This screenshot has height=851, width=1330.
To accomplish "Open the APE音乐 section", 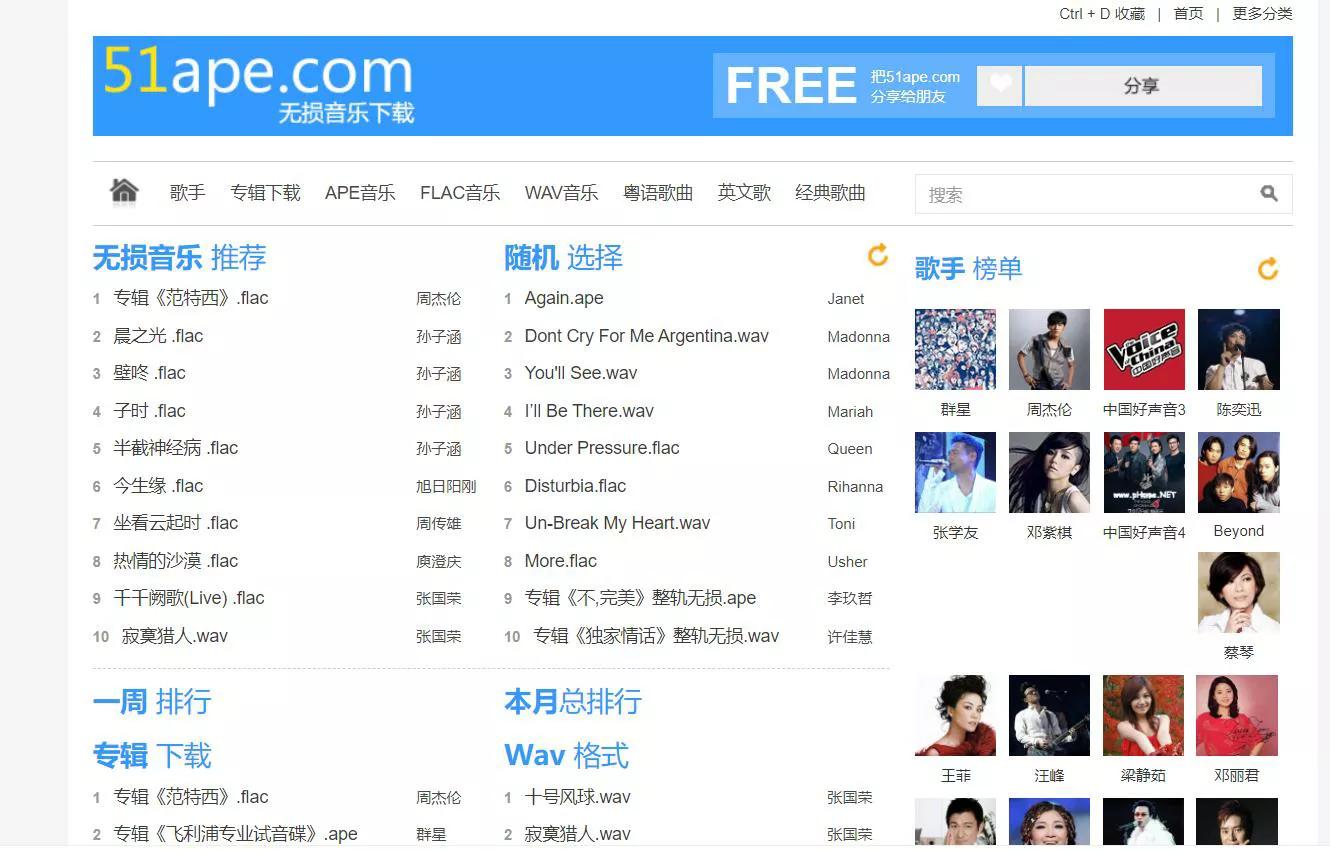I will (360, 193).
